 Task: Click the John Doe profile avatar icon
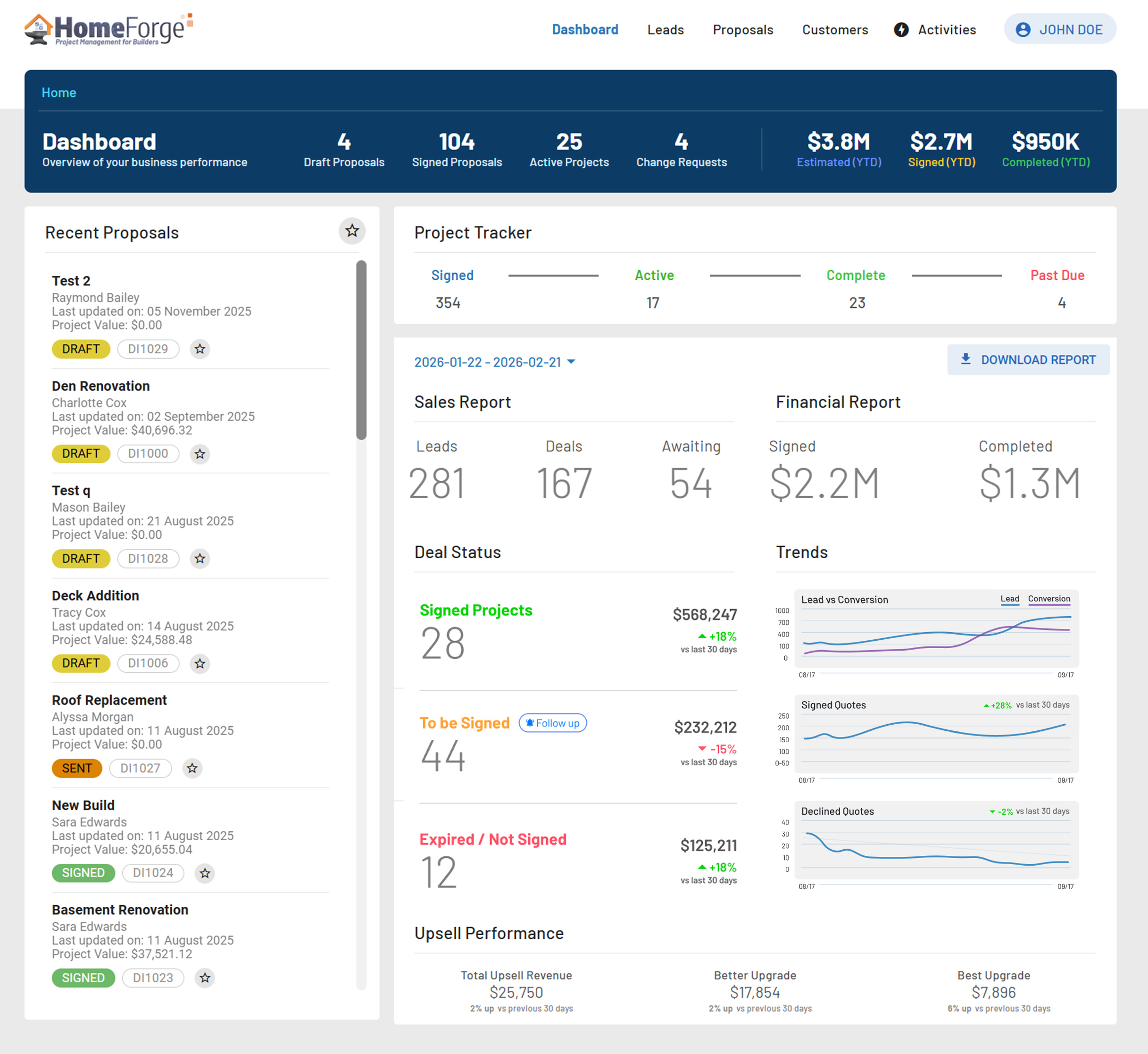[x=1023, y=30]
